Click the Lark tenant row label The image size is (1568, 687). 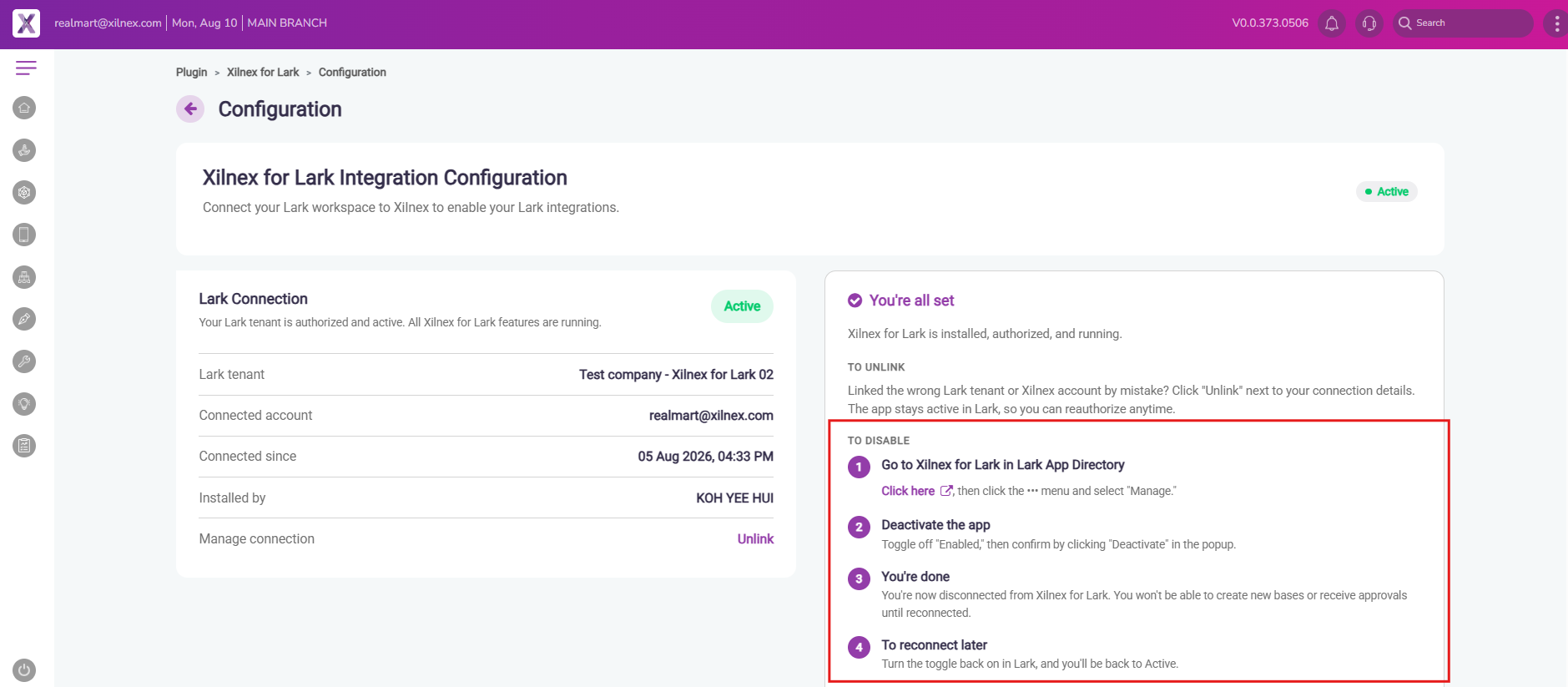231,375
